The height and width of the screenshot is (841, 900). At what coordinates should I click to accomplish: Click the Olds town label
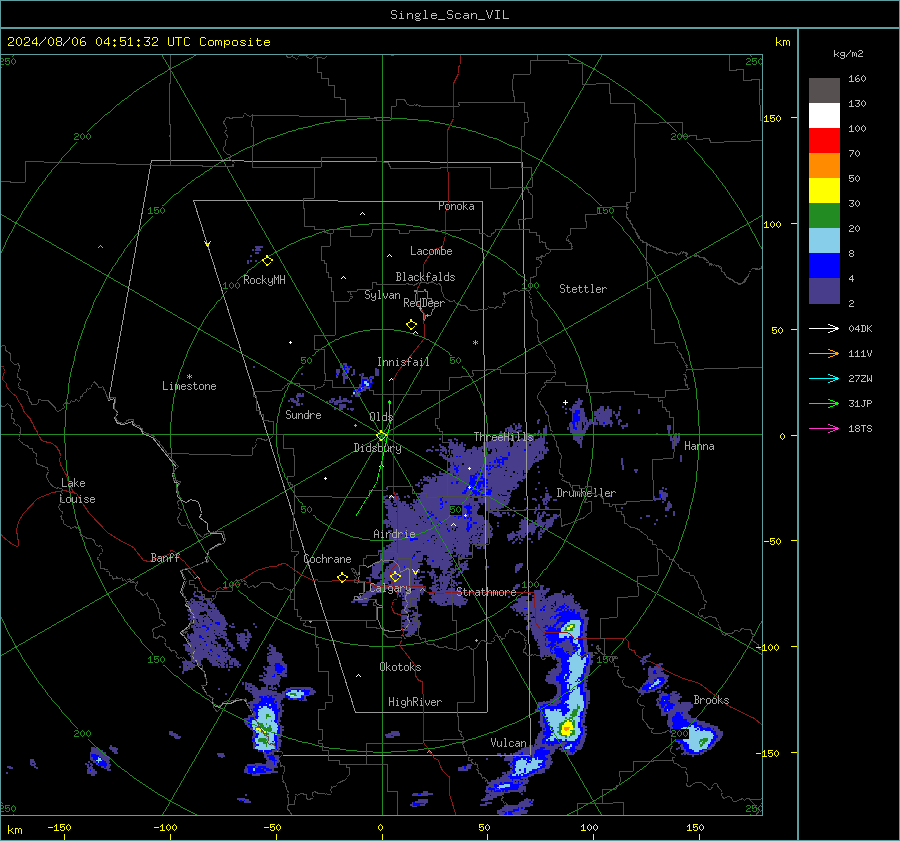(381, 417)
